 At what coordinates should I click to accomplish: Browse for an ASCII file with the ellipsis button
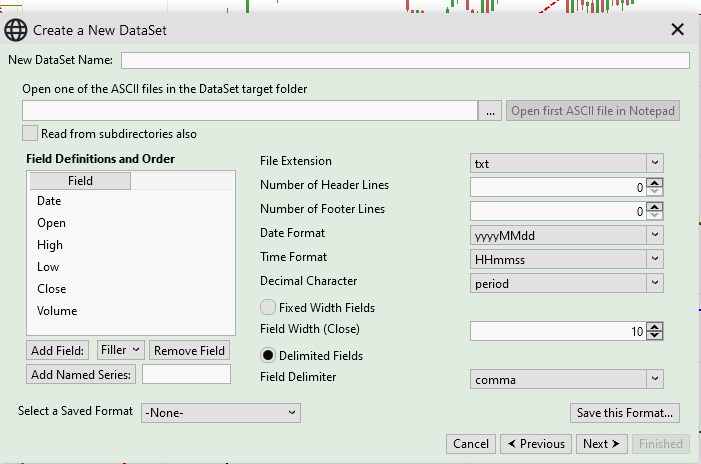[x=490, y=111]
